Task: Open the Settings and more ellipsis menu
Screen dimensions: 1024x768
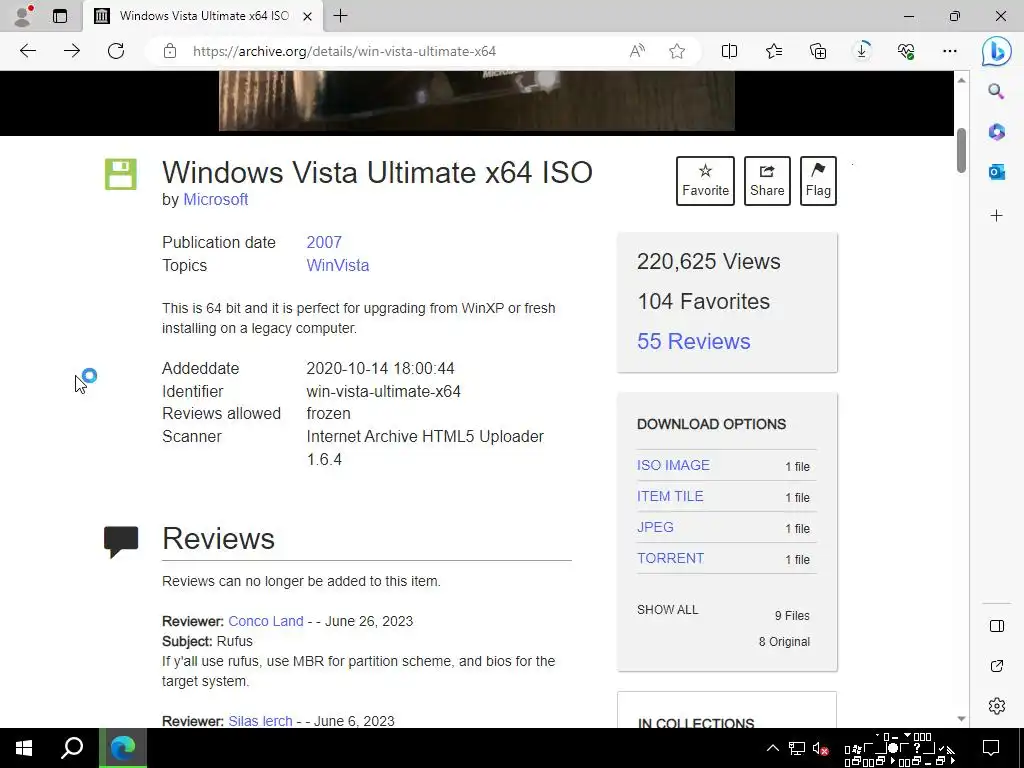Action: (x=950, y=51)
